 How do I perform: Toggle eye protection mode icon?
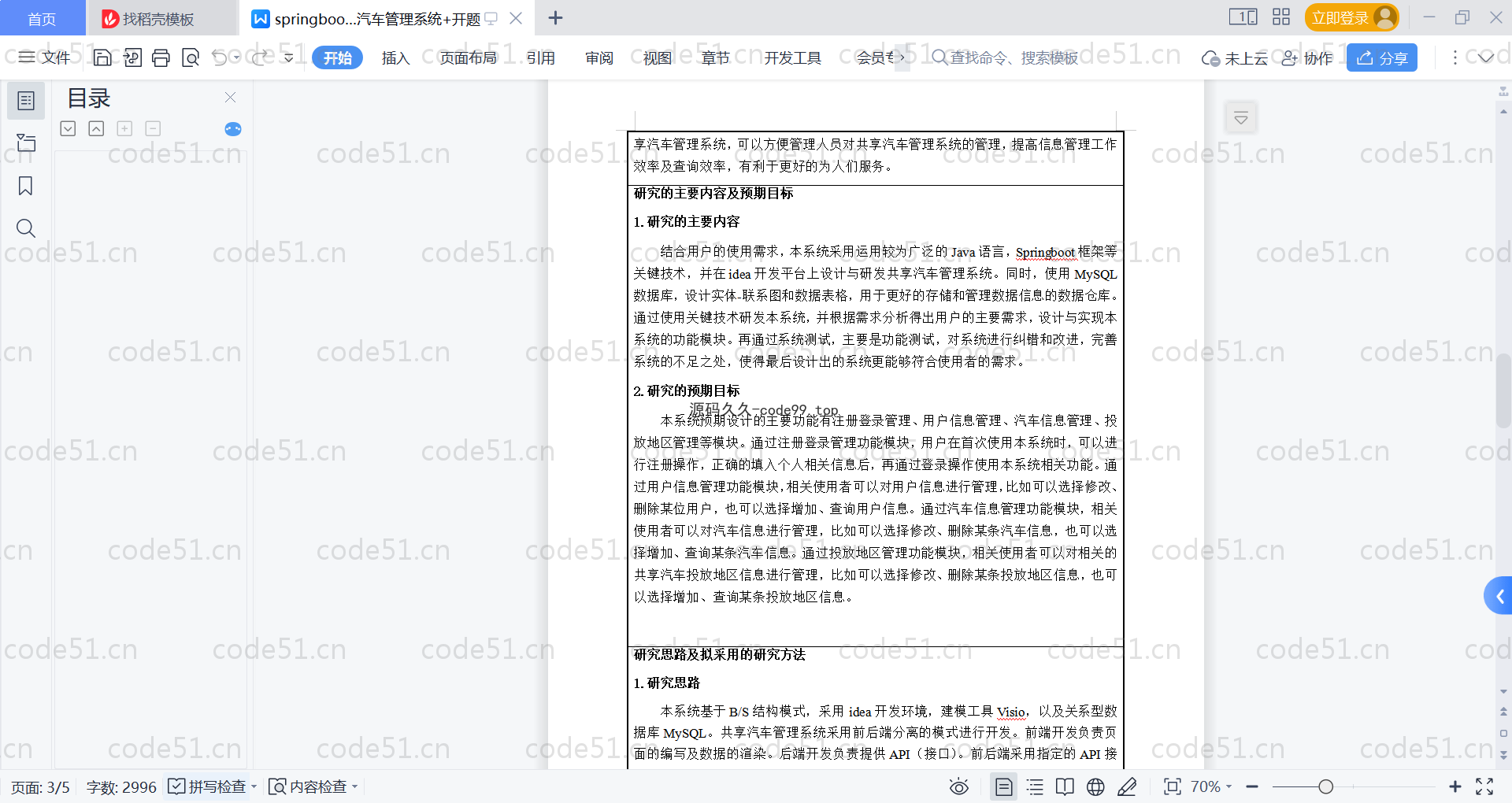(959, 786)
